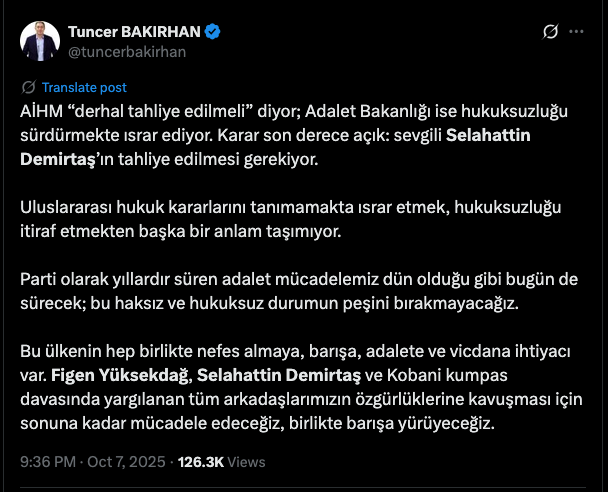Viewport: 608px width, 492px height.
Task: Click the Tuncer BAKIRHAN display name
Action: pos(134,32)
